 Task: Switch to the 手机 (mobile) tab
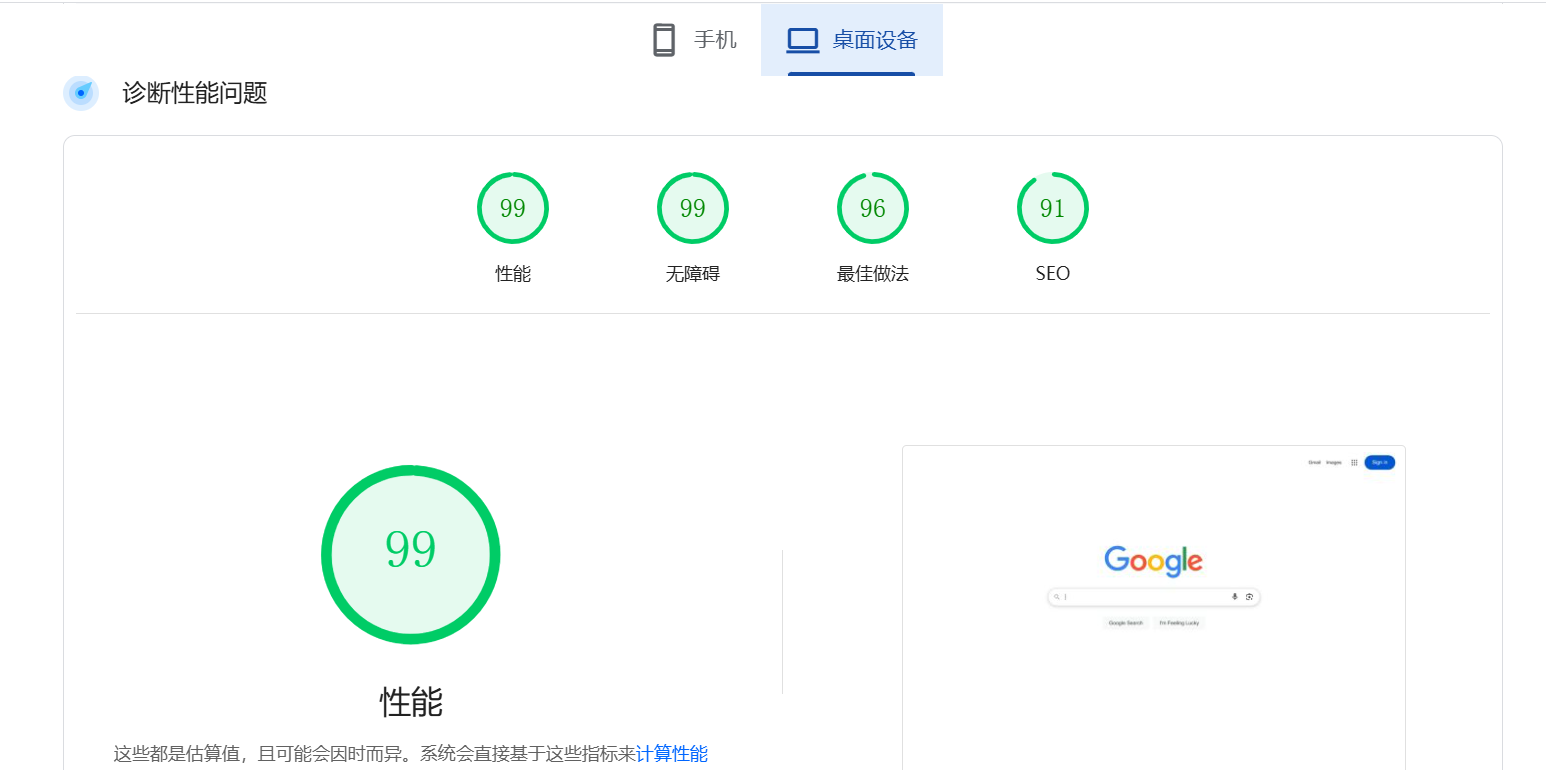point(694,40)
